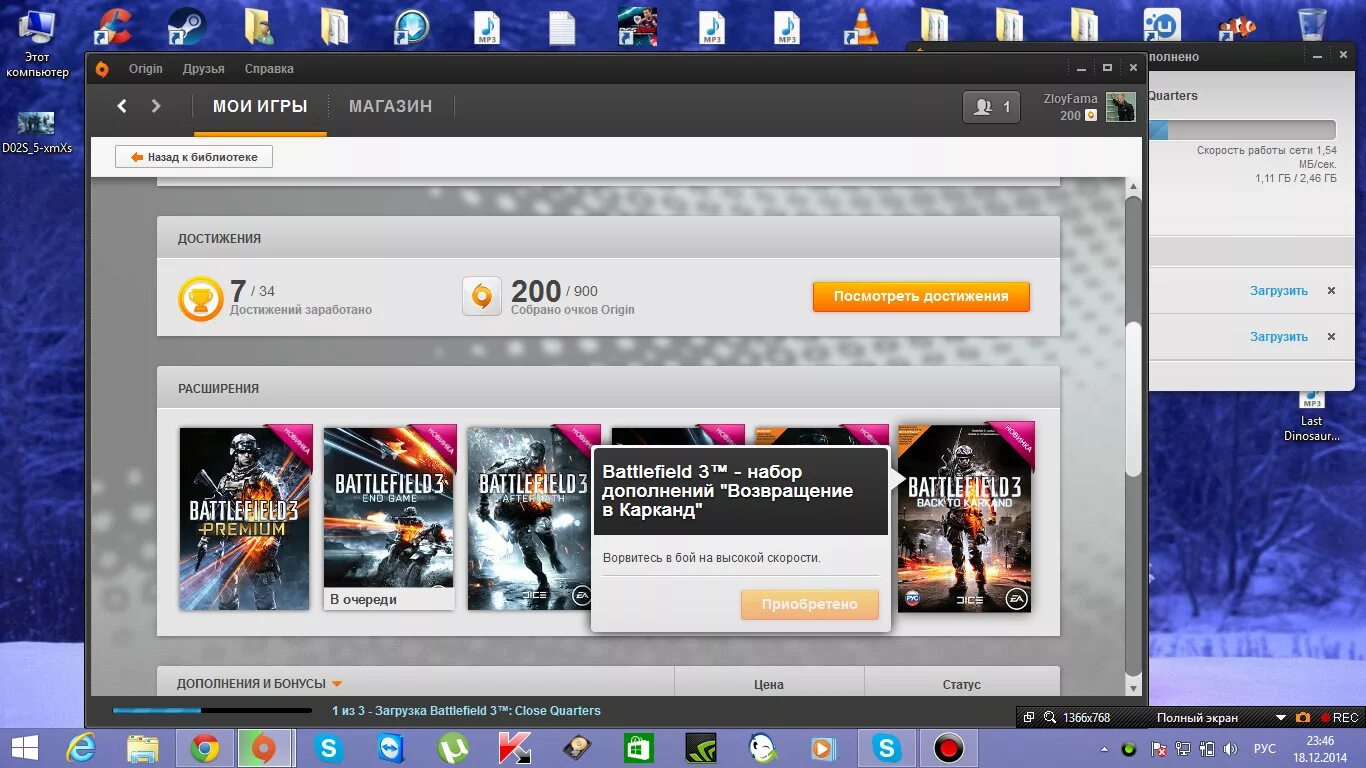Click the Цена column header
Viewport: 1366px width, 768px height.
769,685
